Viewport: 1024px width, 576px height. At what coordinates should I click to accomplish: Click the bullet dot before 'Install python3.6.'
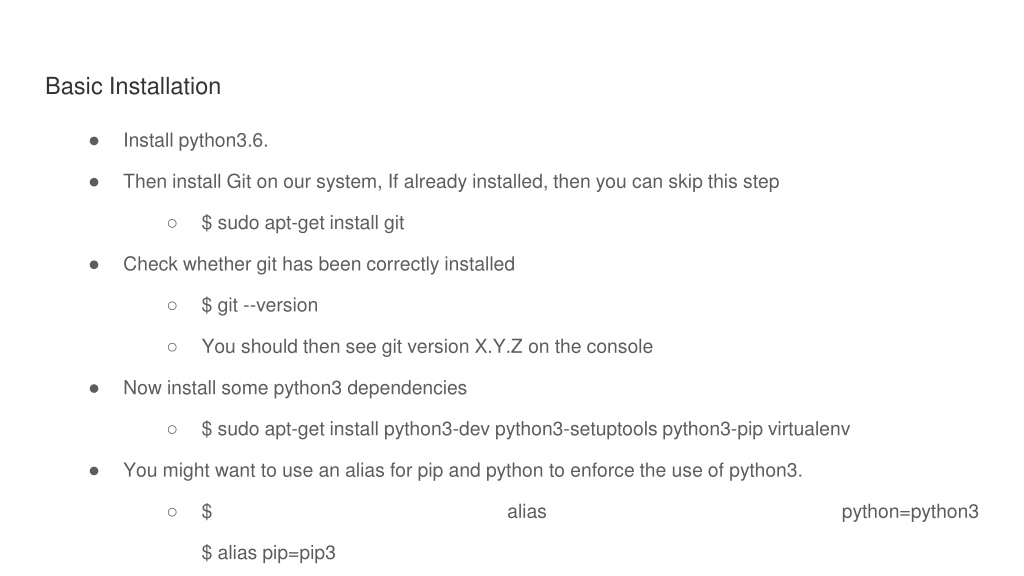tap(94, 141)
